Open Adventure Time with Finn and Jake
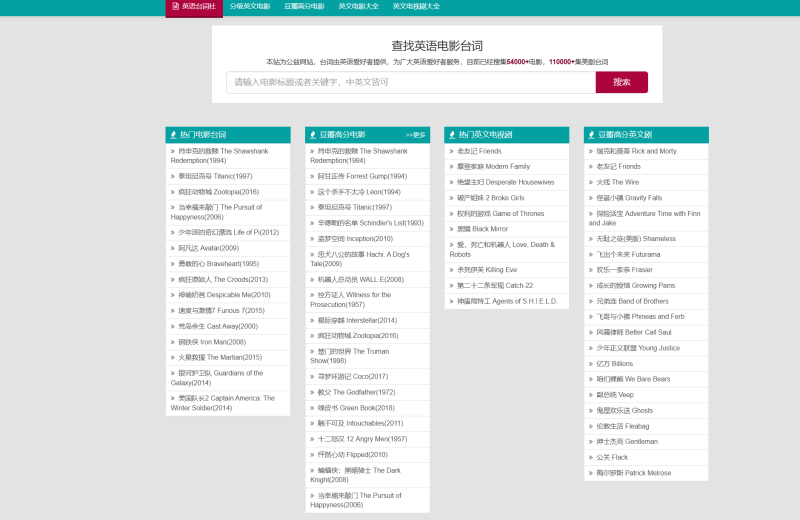This screenshot has width=800, height=520. (x=645, y=219)
